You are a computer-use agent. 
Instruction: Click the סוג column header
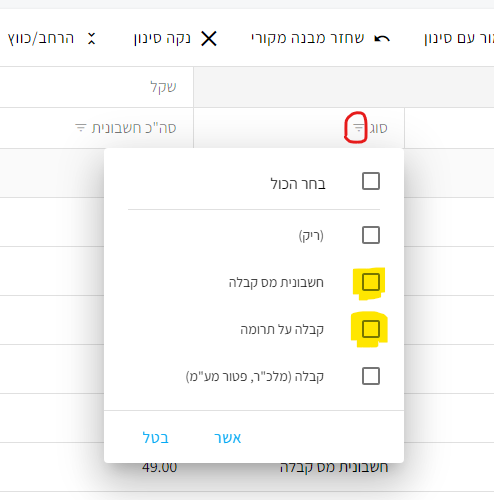[x=379, y=128]
